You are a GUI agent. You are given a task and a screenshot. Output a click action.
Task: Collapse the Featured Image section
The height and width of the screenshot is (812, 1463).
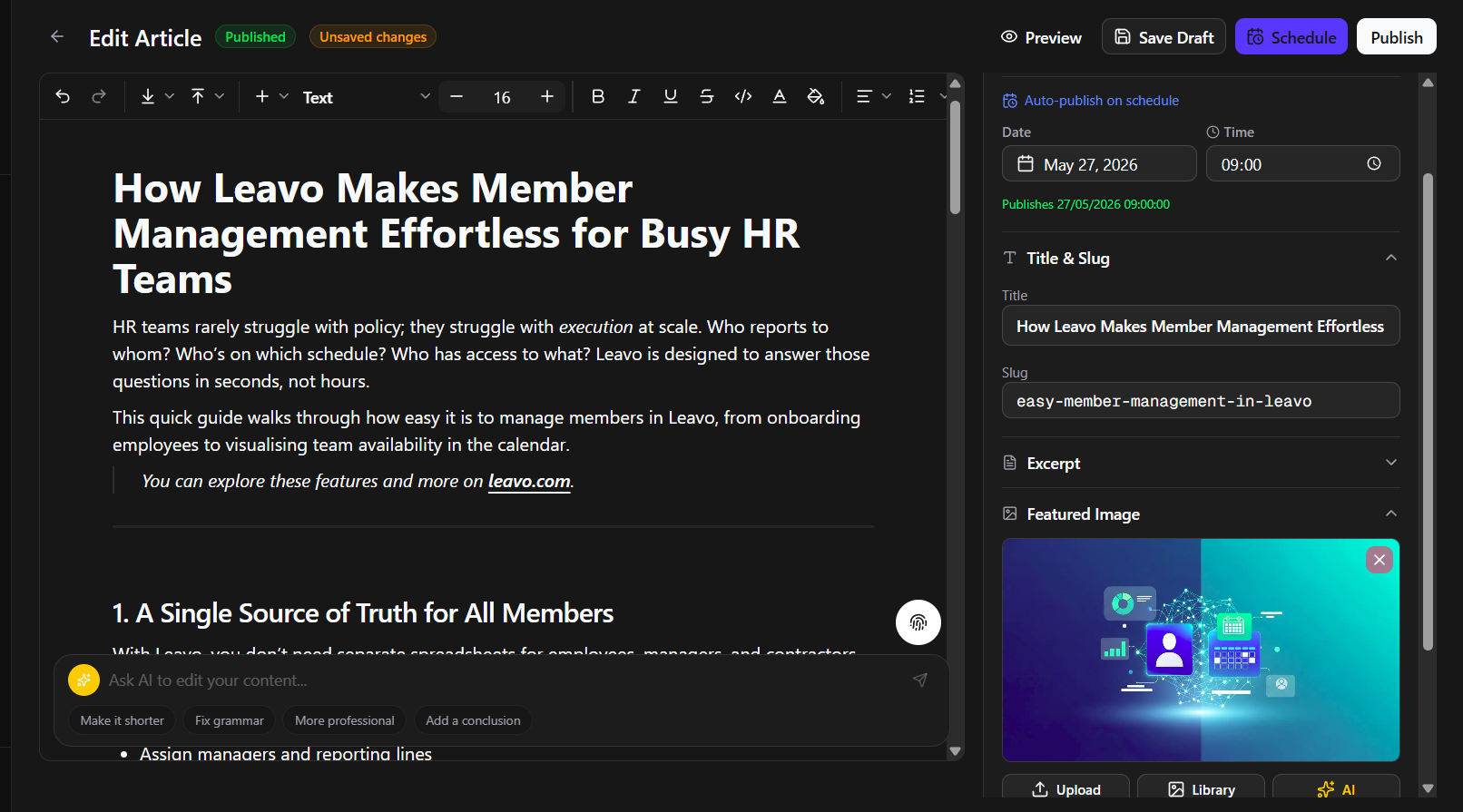point(1390,514)
